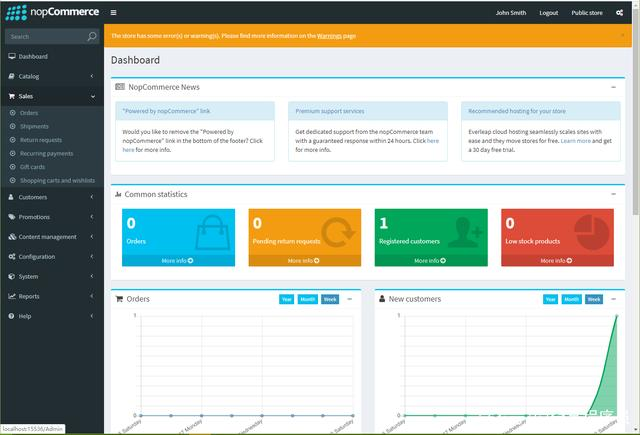Show New customers chart by Week
The image size is (640, 435).
594,300
